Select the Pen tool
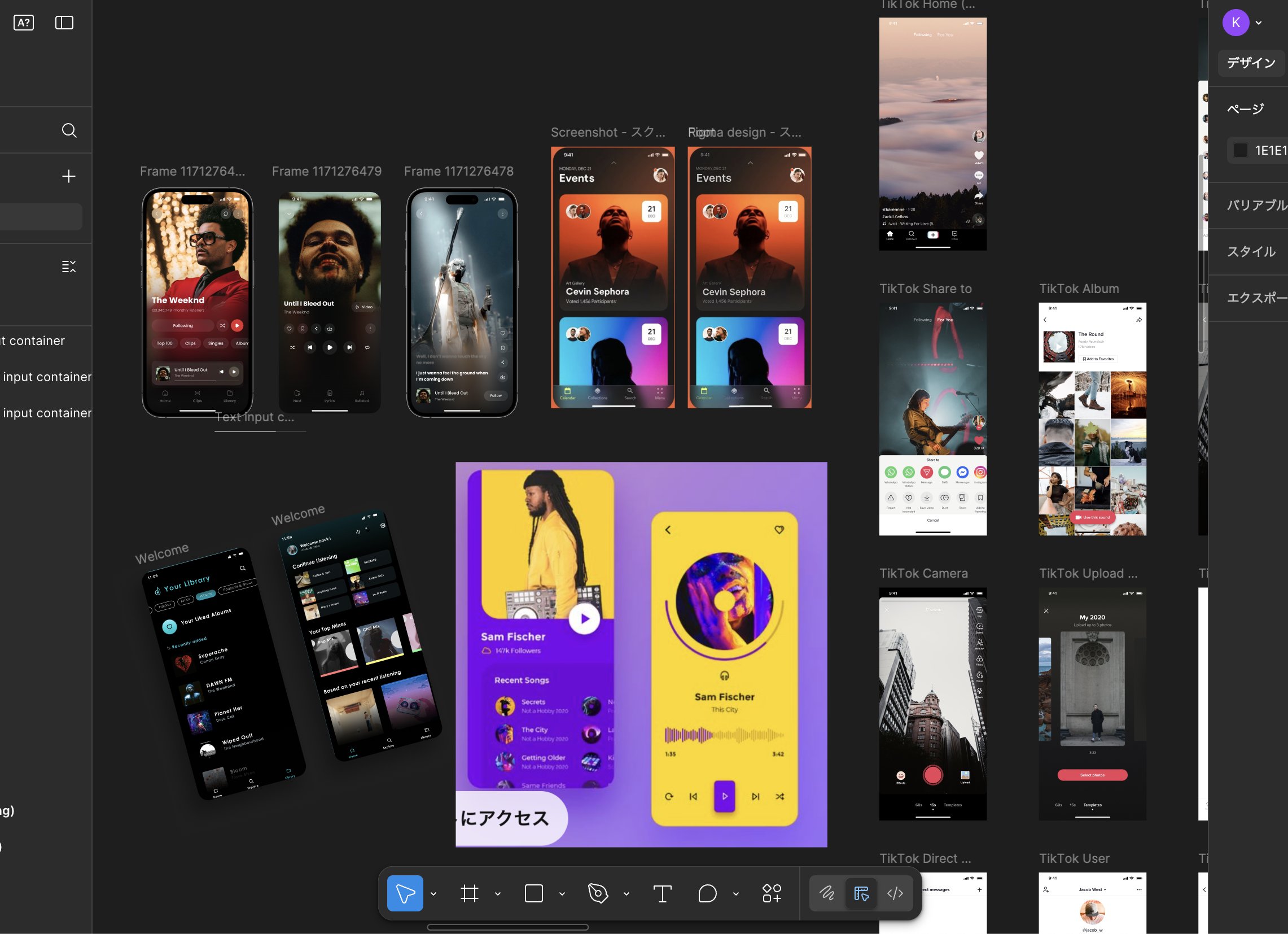Image resolution: width=1288 pixels, height=934 pixels. click(597, 893)
